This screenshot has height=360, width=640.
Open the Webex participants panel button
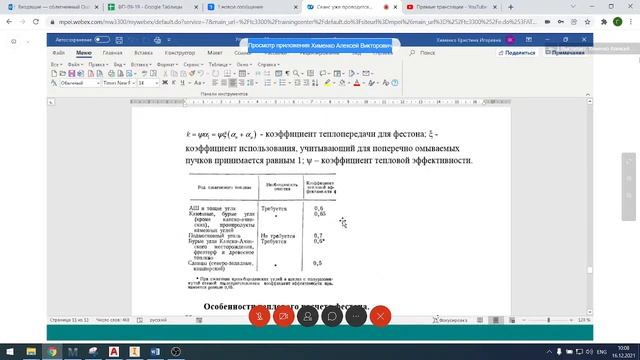[308, 316]
